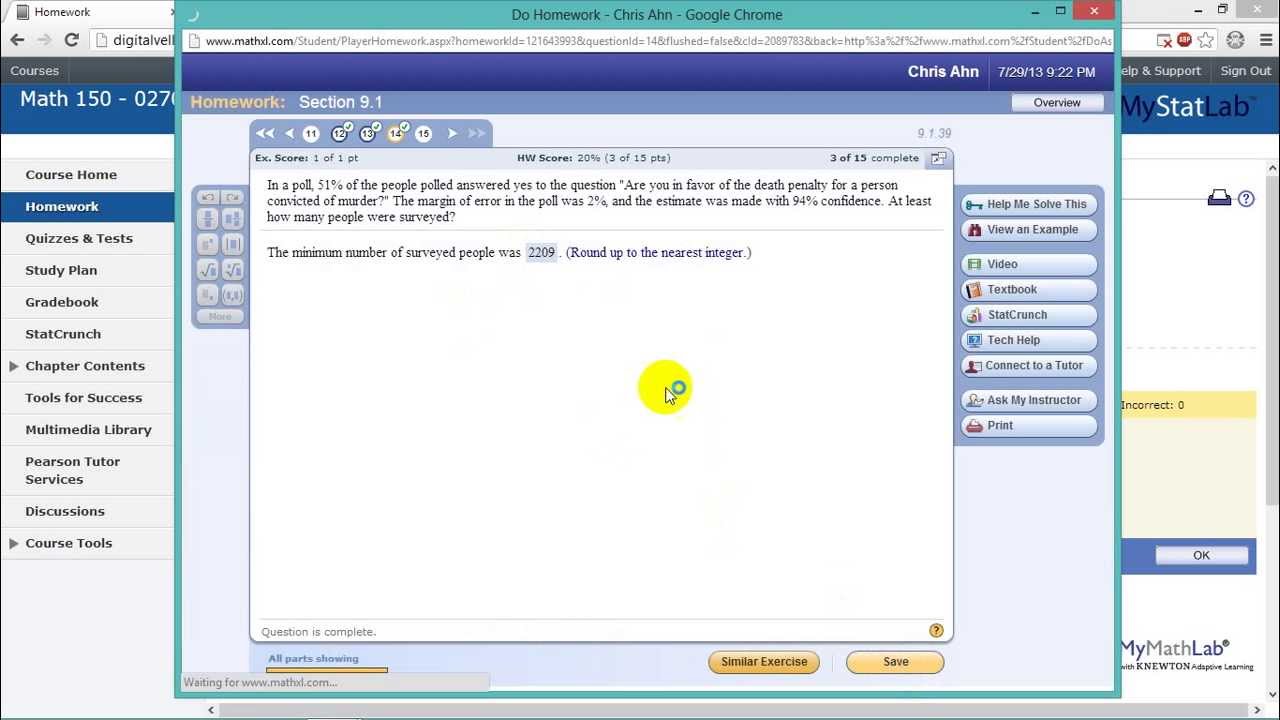This screenshot has height=720, width=1280.
Task: Insert an ordered pair from the math palette
Action: 232,294
